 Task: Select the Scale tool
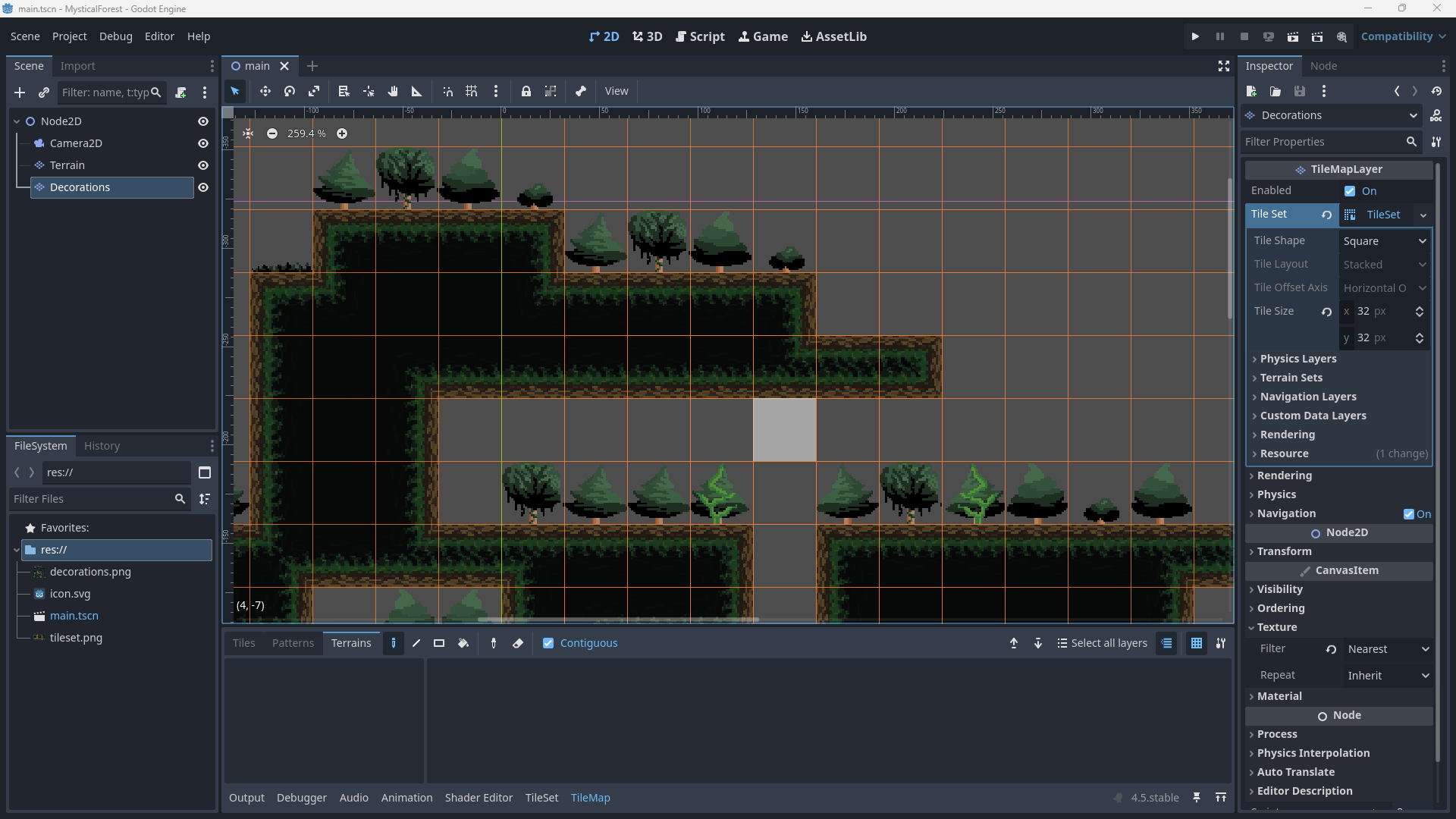pyautogui.click(x=314, y=91)
